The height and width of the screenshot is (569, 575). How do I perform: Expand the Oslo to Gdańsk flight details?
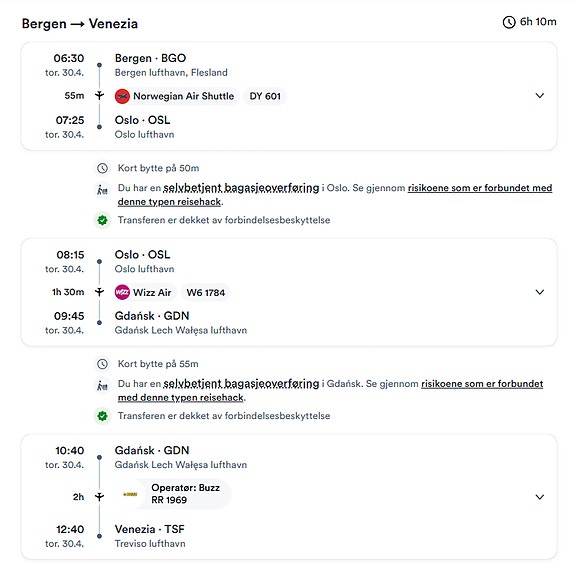539,292
